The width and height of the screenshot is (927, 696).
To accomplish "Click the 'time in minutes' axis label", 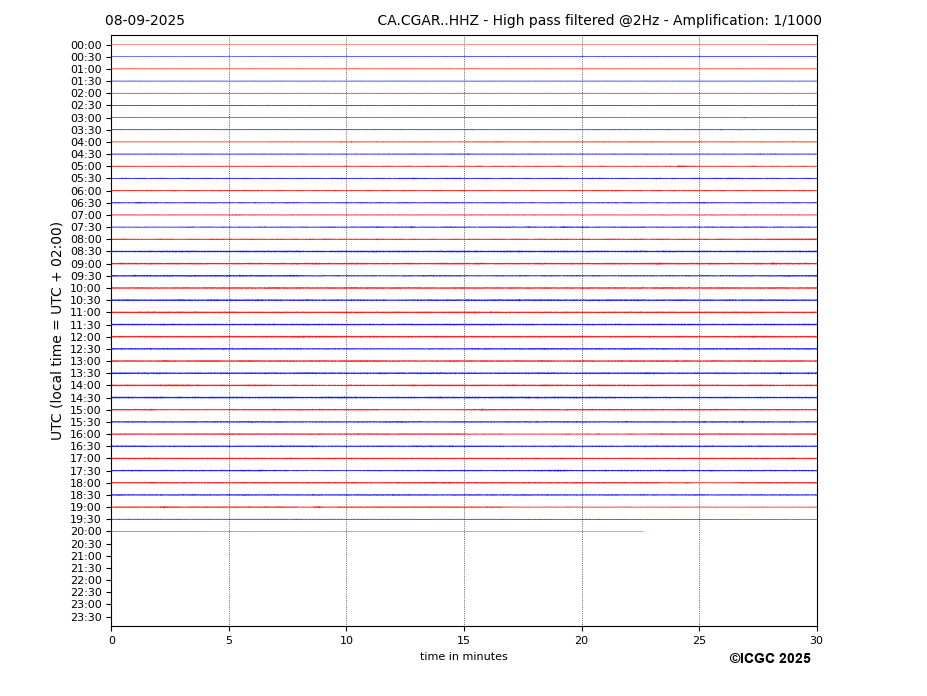I will (x=464, y=656).
